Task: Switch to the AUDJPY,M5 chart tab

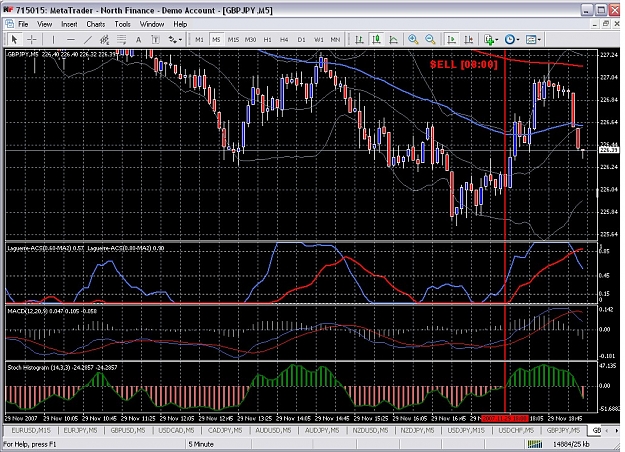Action: coord(322,430)
